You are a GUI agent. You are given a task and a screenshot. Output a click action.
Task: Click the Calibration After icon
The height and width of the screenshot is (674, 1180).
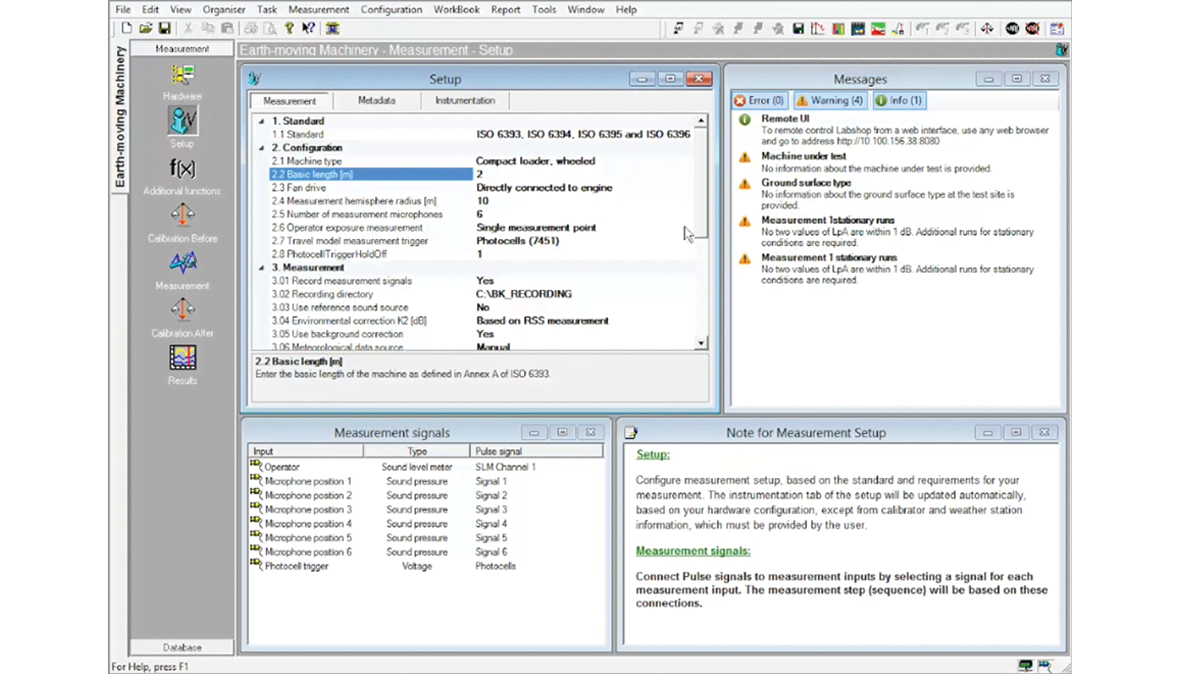(182, 311)
